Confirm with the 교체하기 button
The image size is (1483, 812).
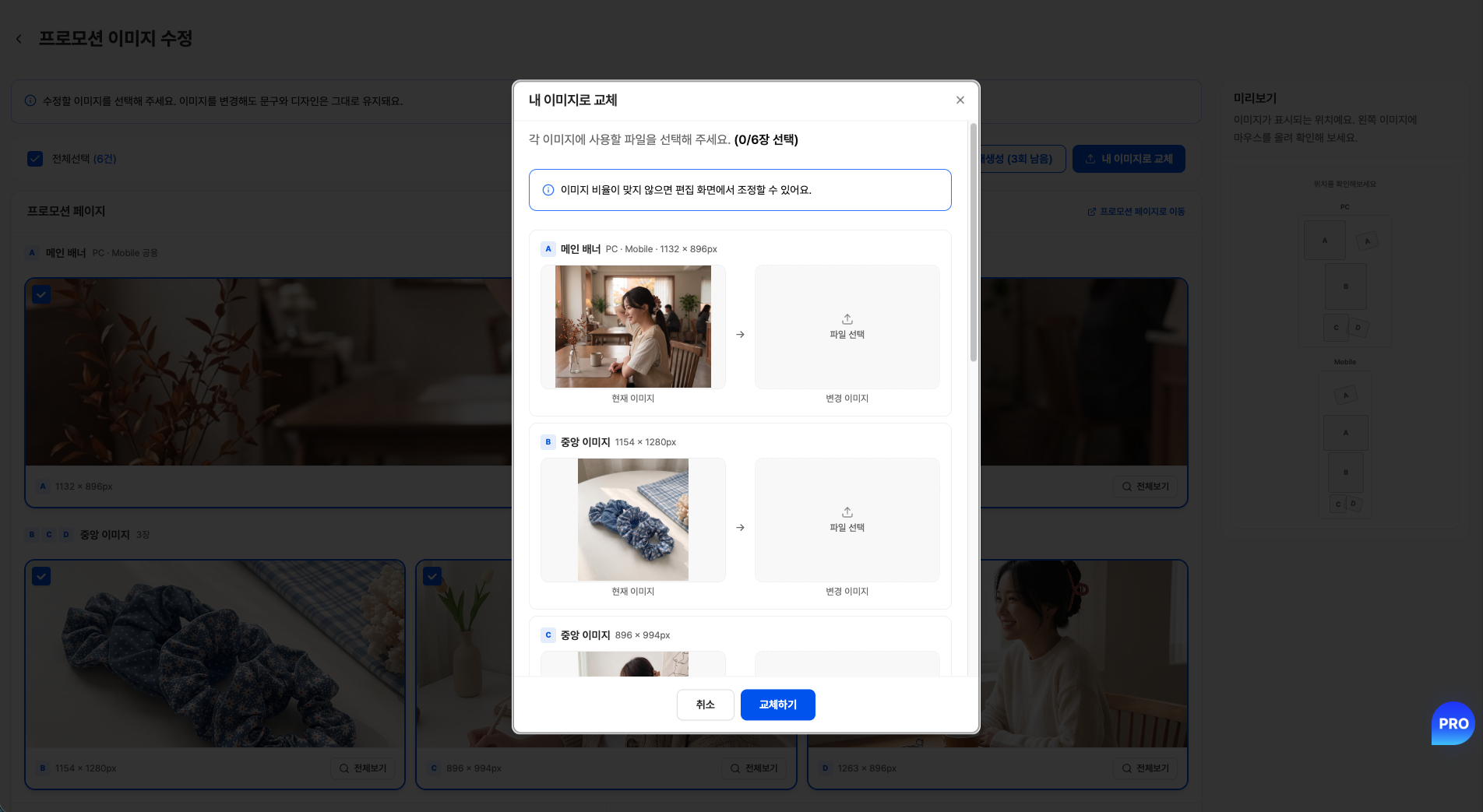pyautogui.click(x=777, y=705)
